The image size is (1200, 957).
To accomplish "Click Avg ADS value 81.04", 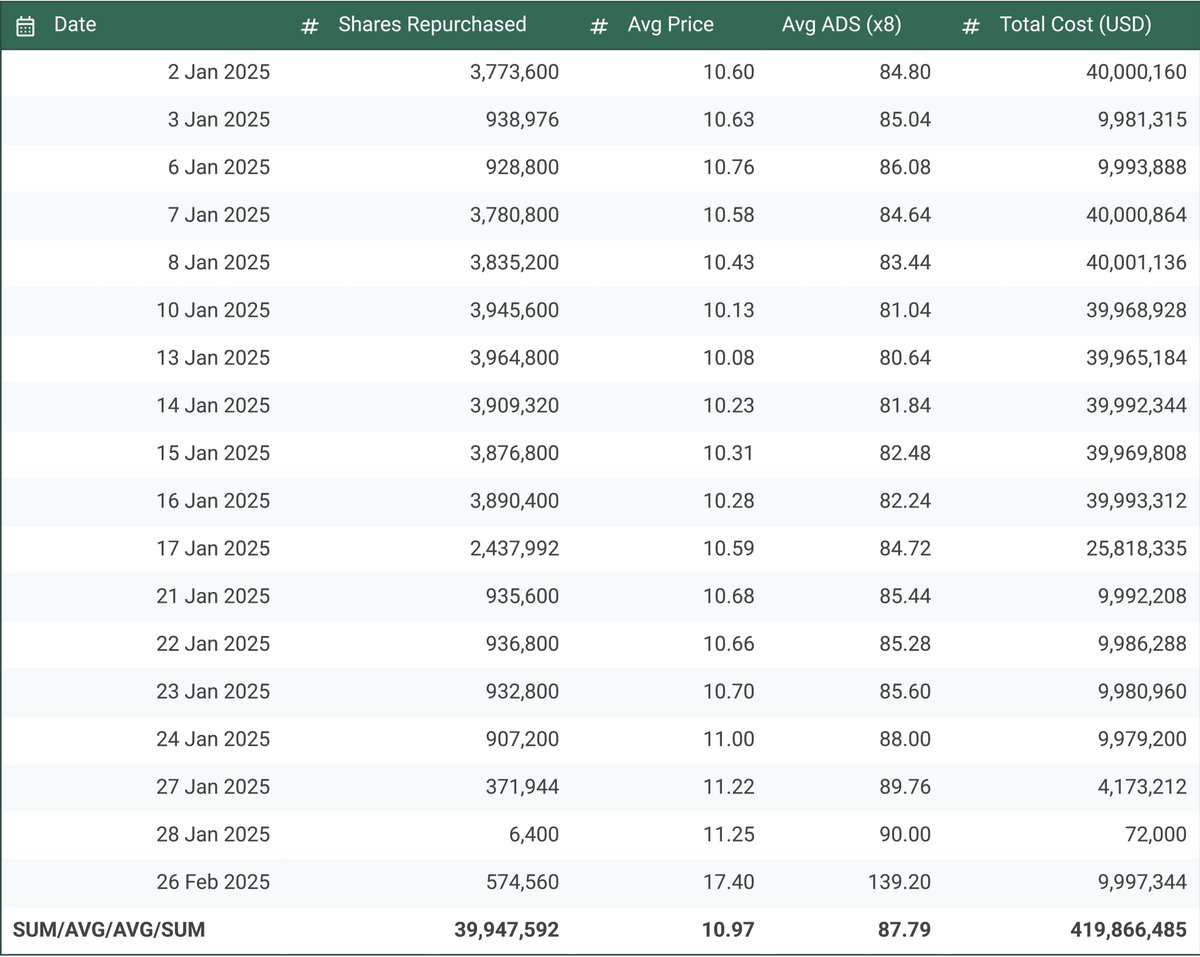I will click(x=905, y=310).
